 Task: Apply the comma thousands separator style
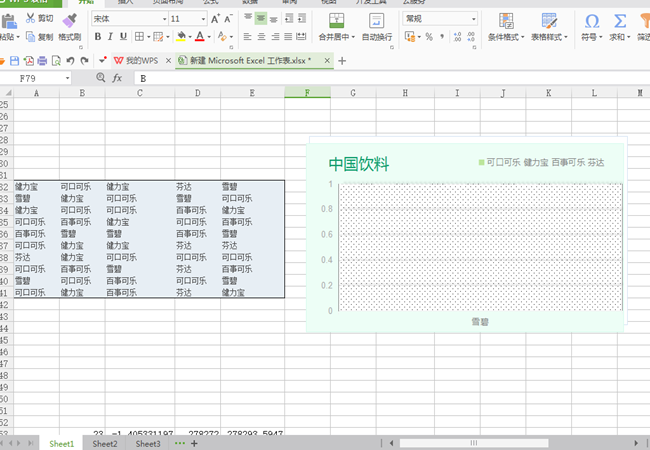click(442, 37)
